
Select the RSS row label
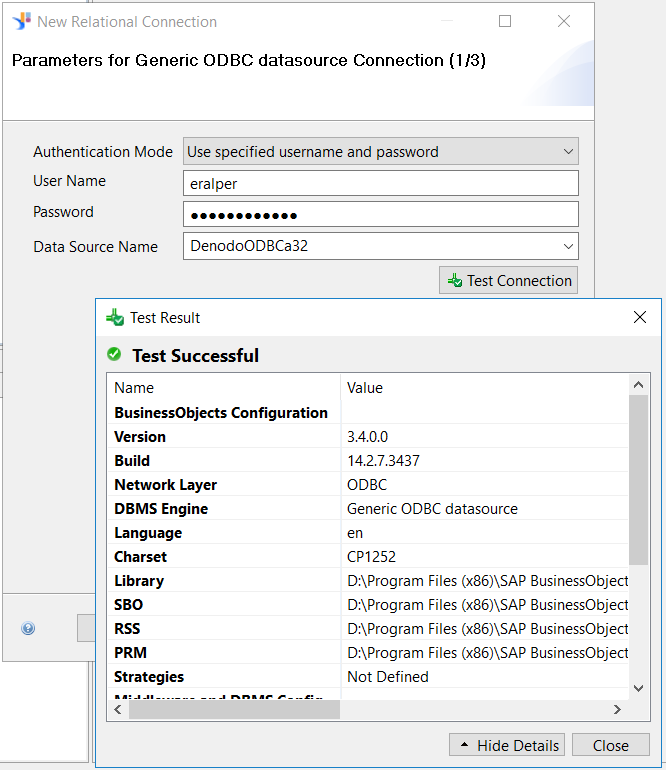point(127,629)
